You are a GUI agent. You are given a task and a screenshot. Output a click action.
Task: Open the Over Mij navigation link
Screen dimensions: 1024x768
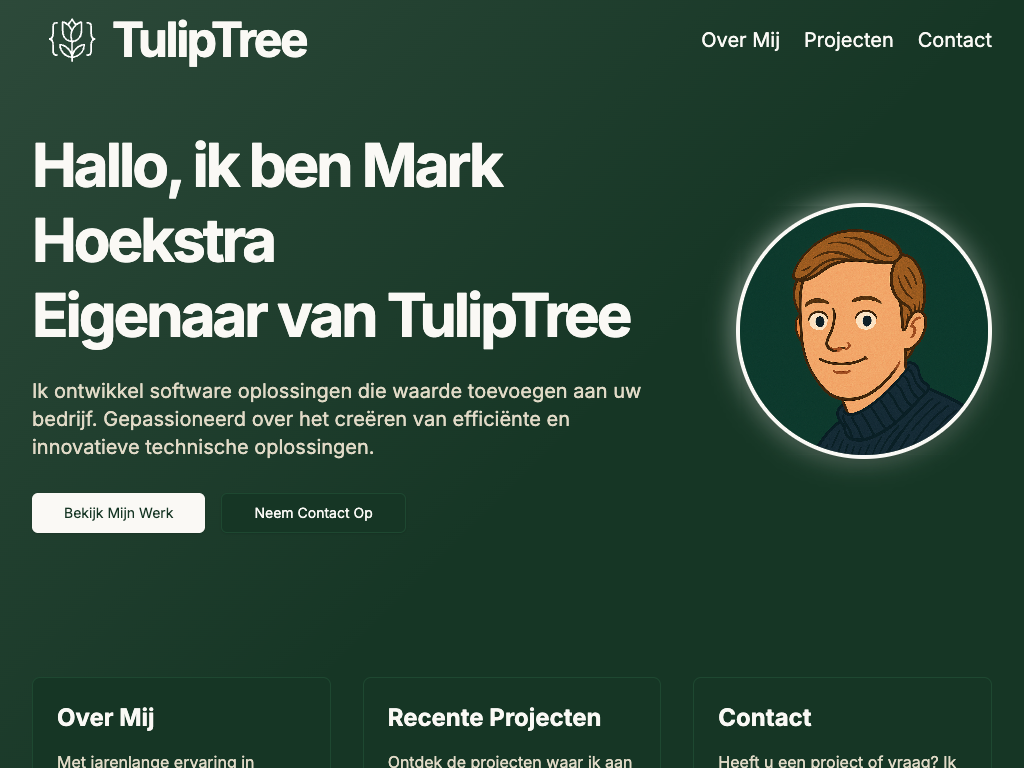[741, 40]
